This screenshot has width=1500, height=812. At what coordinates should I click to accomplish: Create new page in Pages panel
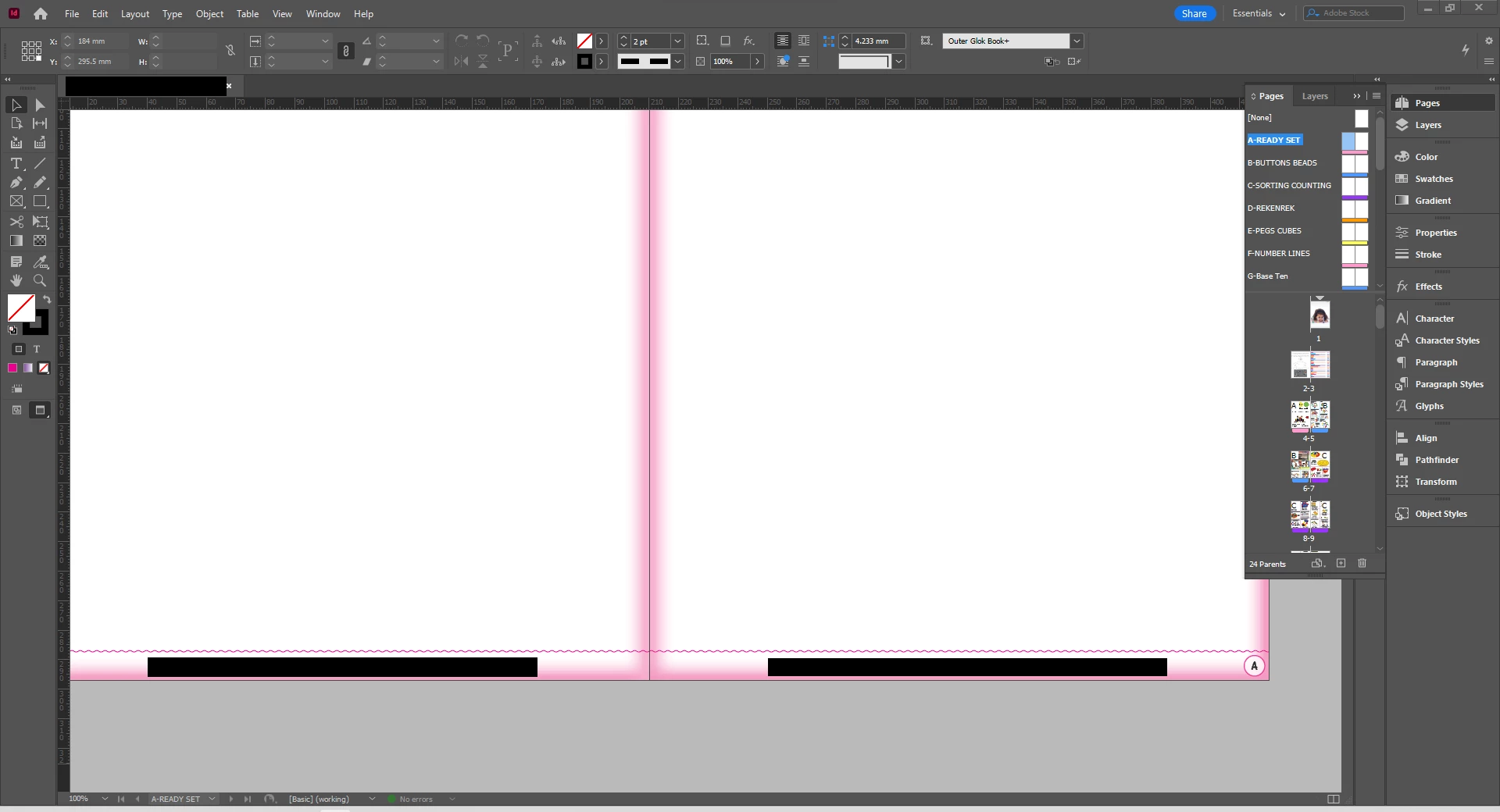pos(1341,563)
